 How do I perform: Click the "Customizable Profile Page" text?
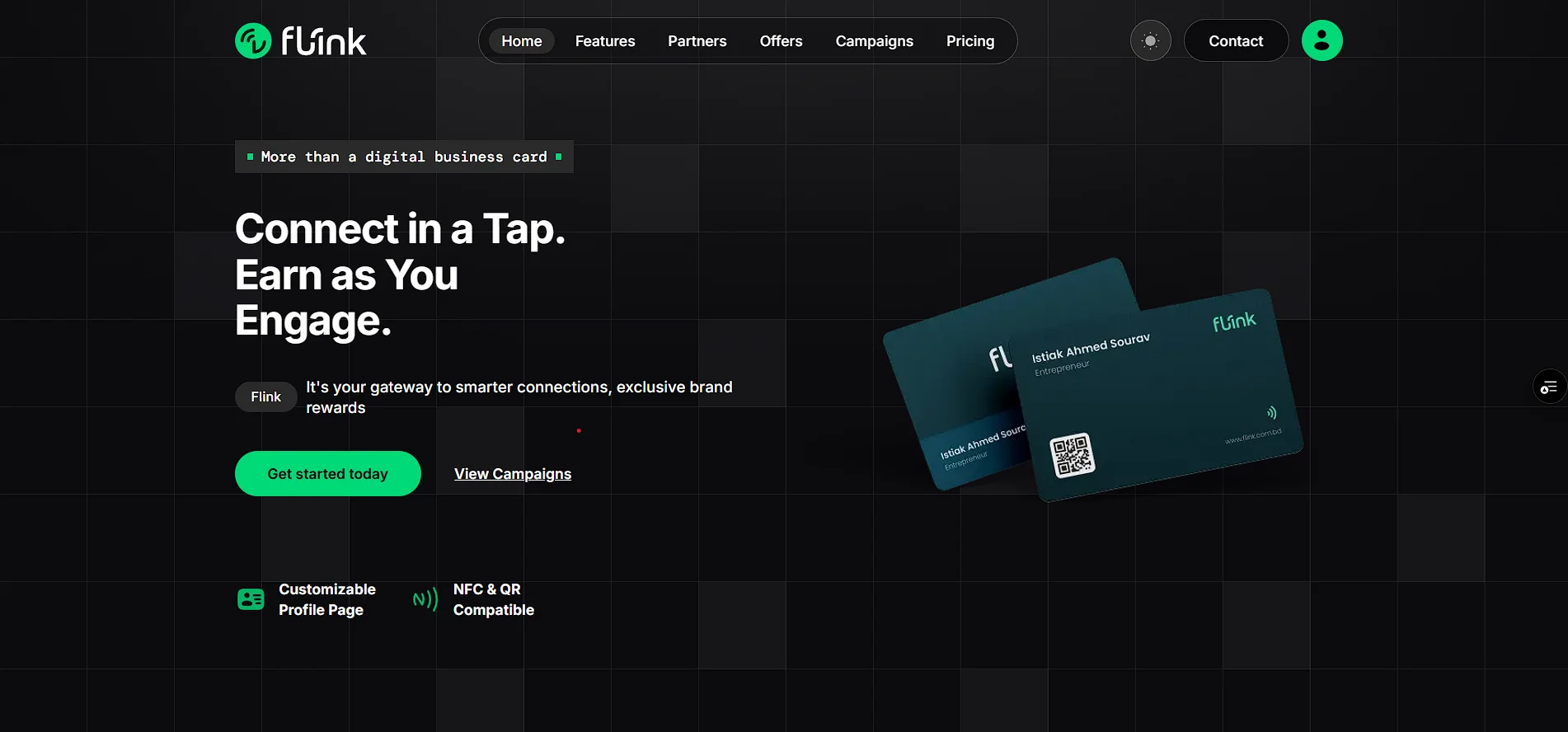326,599
